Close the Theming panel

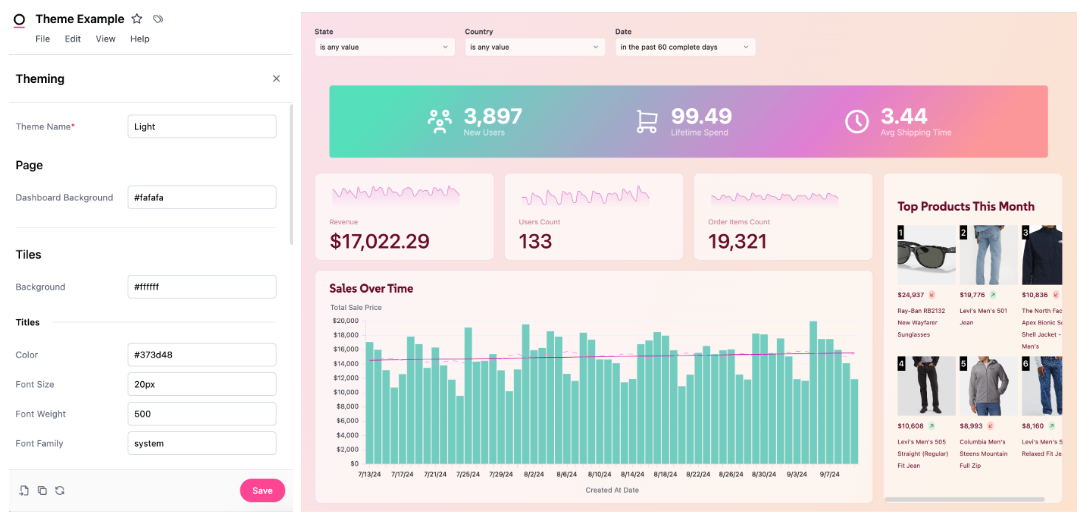(276, 79)
